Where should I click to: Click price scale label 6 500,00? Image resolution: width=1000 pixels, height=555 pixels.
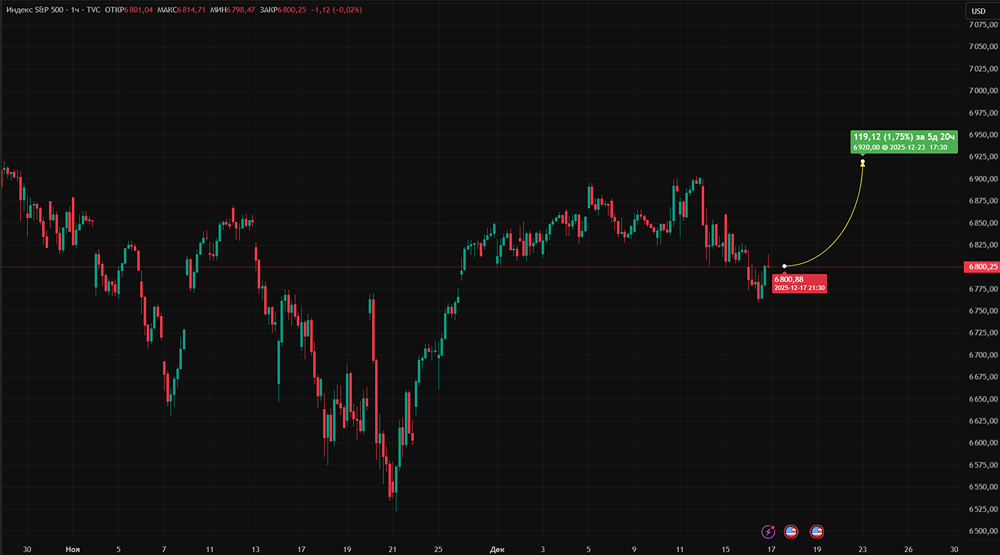983,531
